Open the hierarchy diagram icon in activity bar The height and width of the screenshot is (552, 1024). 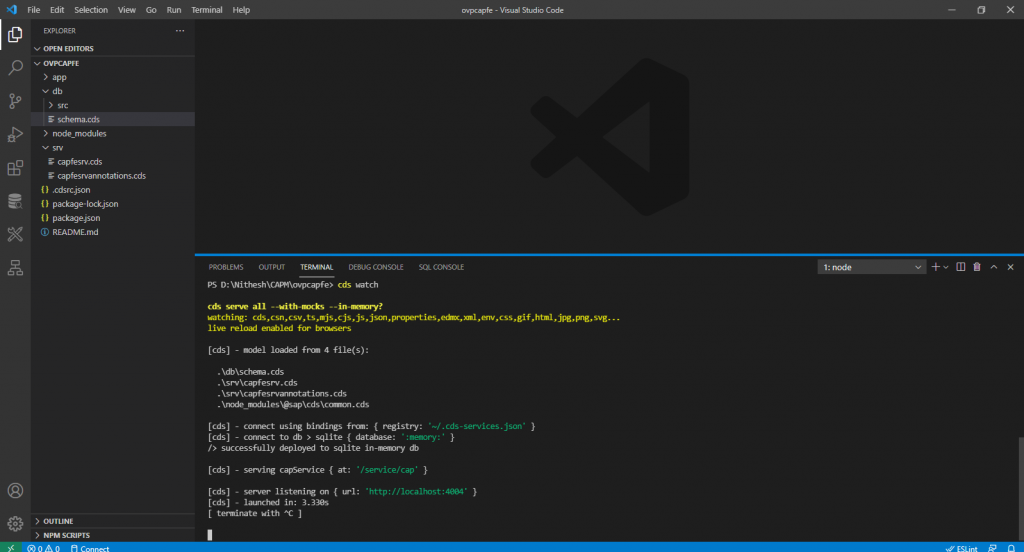[15, 268]
